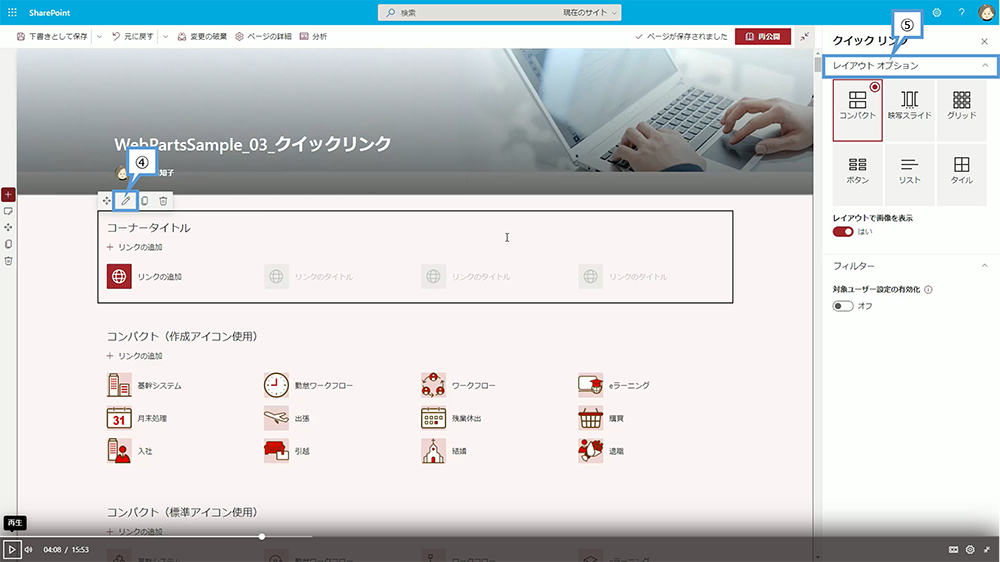Screen dimensions: 1000x562
Task: Click the SharePoint brand link
Action: click(49, 13)
